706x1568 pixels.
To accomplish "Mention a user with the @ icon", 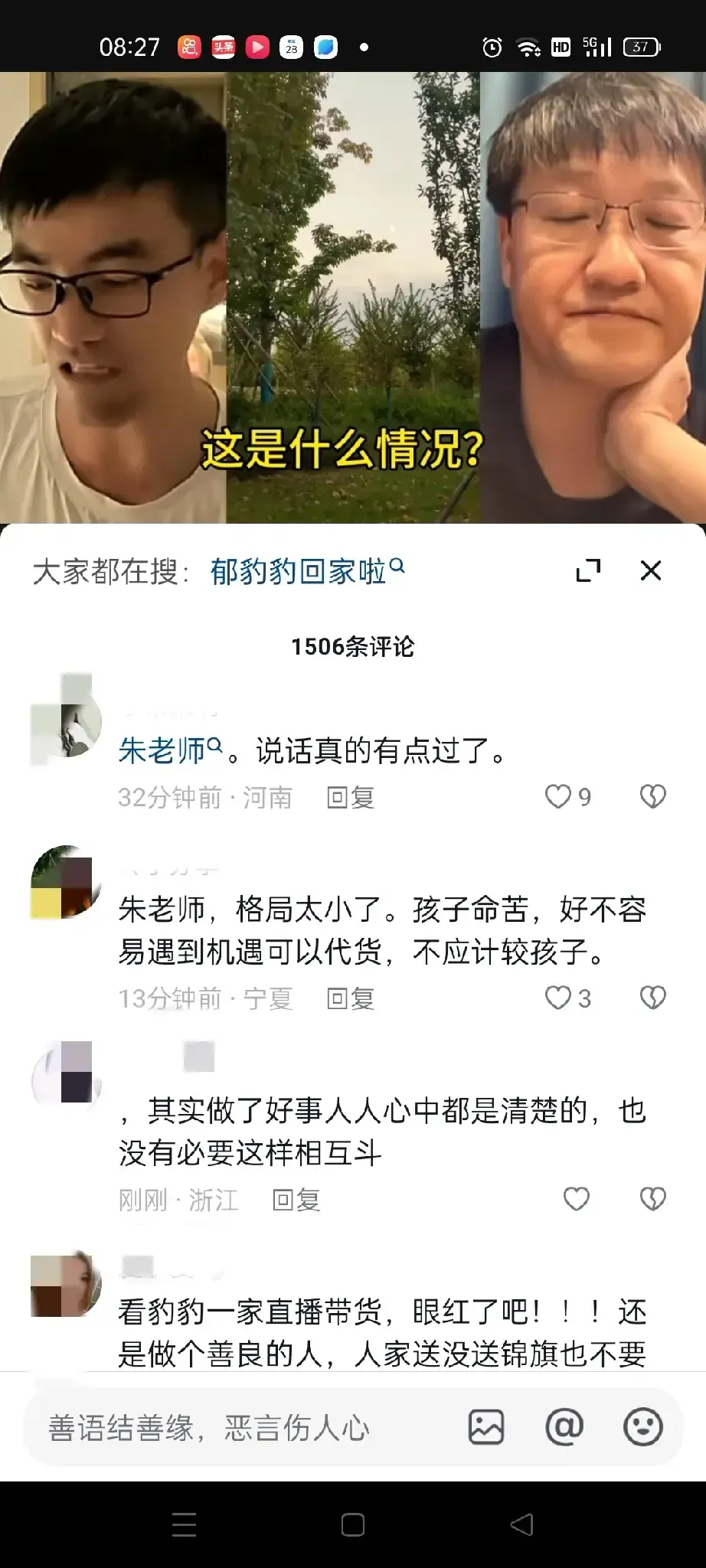I will [564, 1427].
